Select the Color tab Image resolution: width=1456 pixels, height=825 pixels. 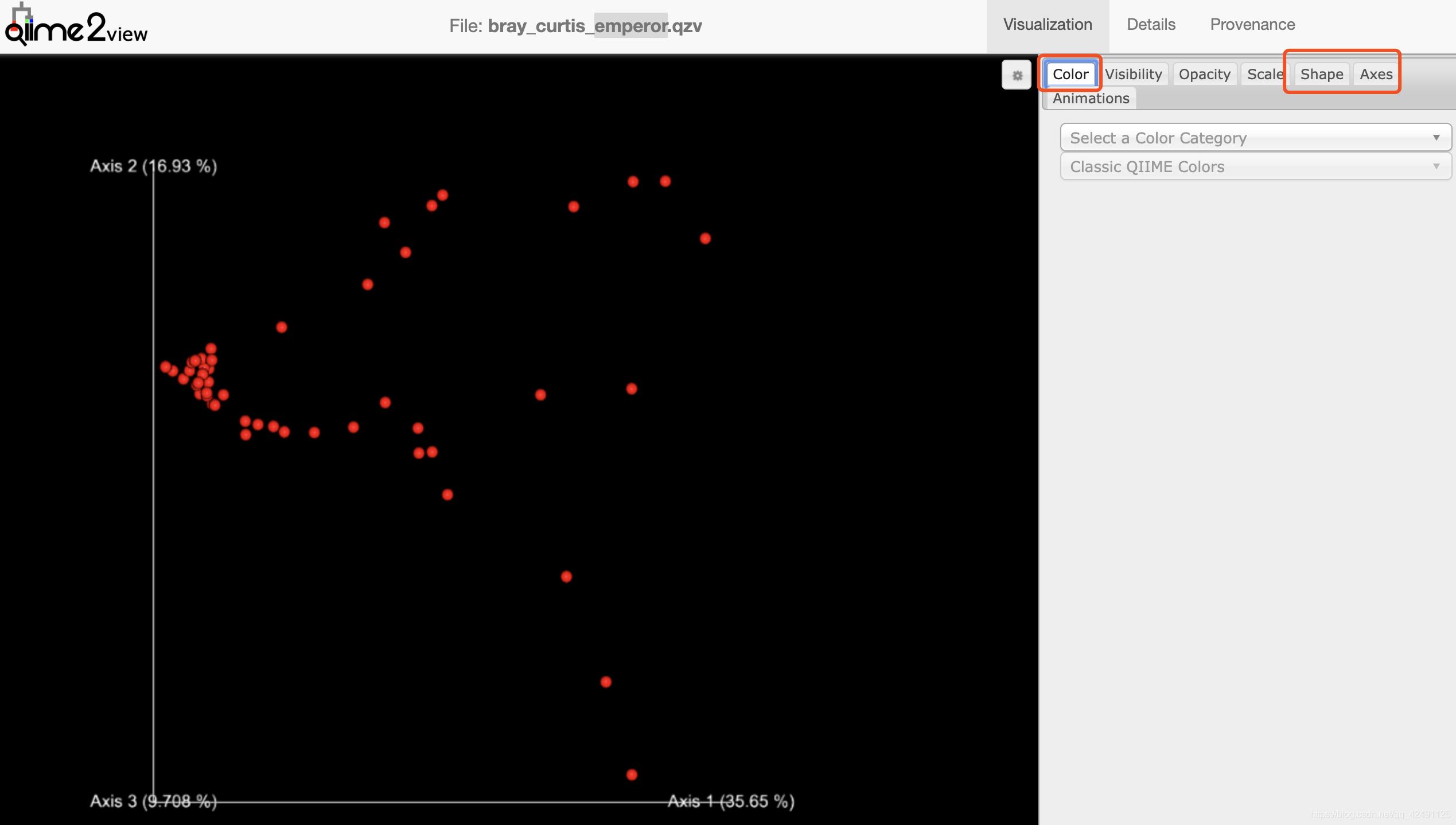click(1069, 74)
